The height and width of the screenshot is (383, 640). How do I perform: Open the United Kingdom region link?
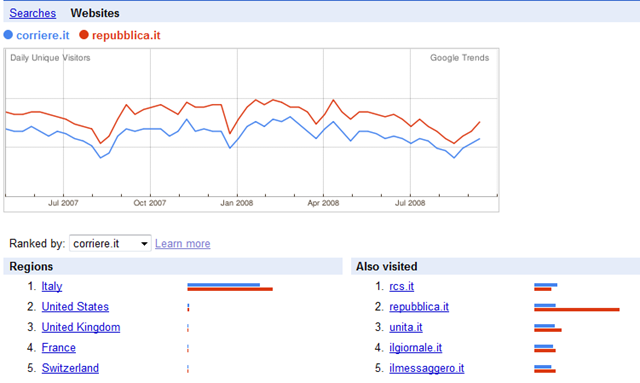tap(81, 327)
